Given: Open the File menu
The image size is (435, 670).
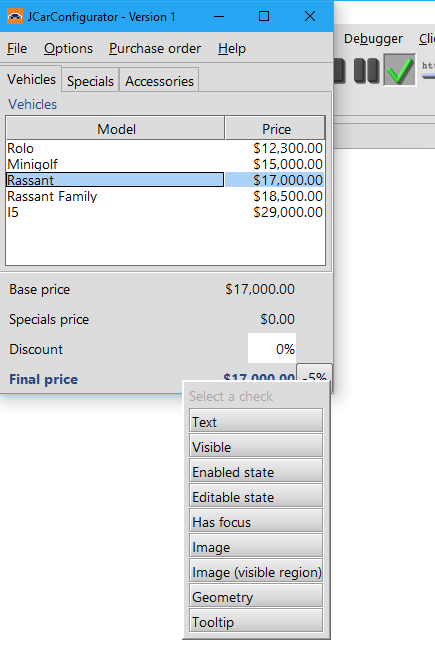Looking at the screenshot, I should point(17,49).
